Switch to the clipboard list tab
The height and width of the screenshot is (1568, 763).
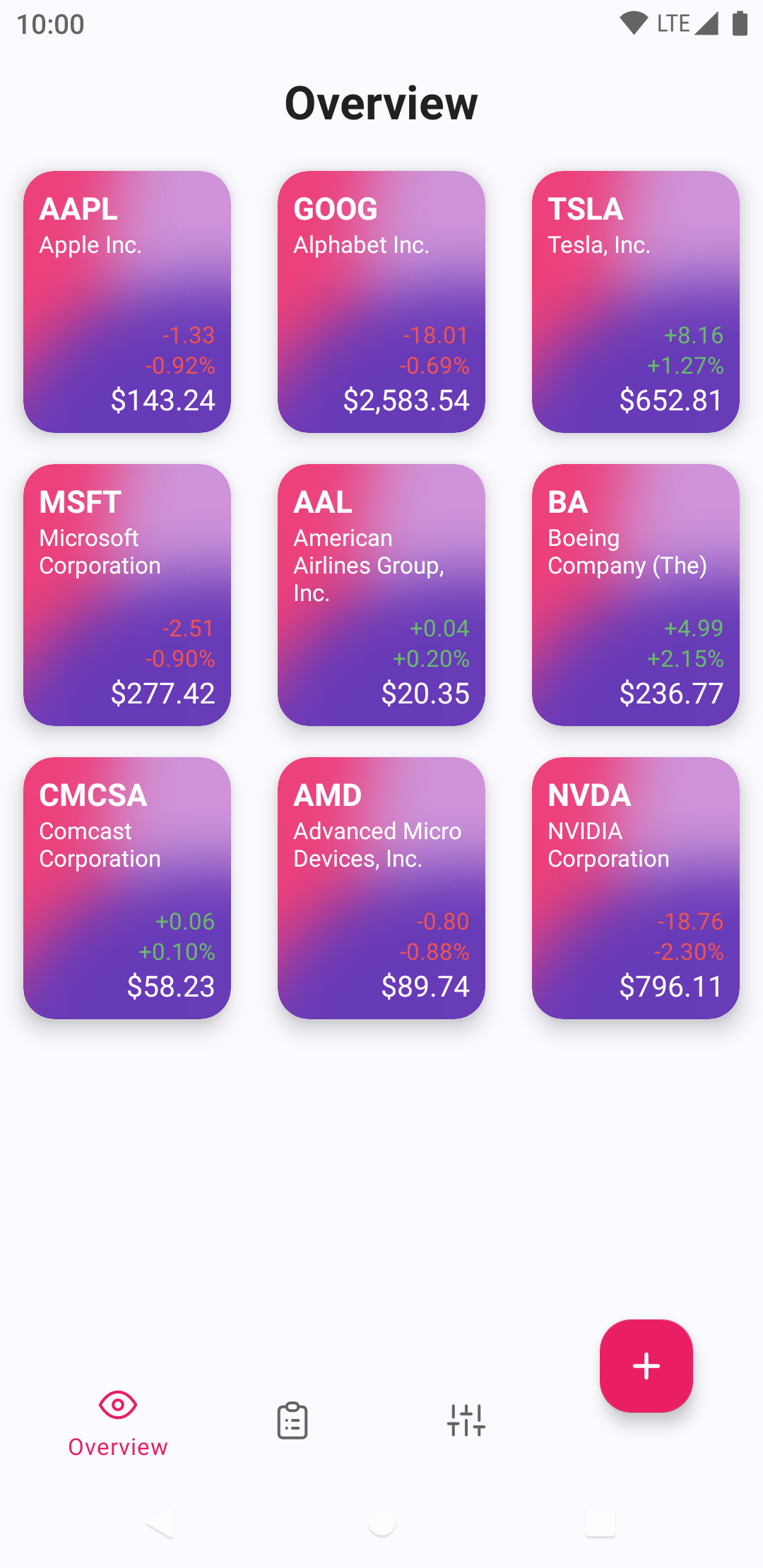[x=292, y=1420]
